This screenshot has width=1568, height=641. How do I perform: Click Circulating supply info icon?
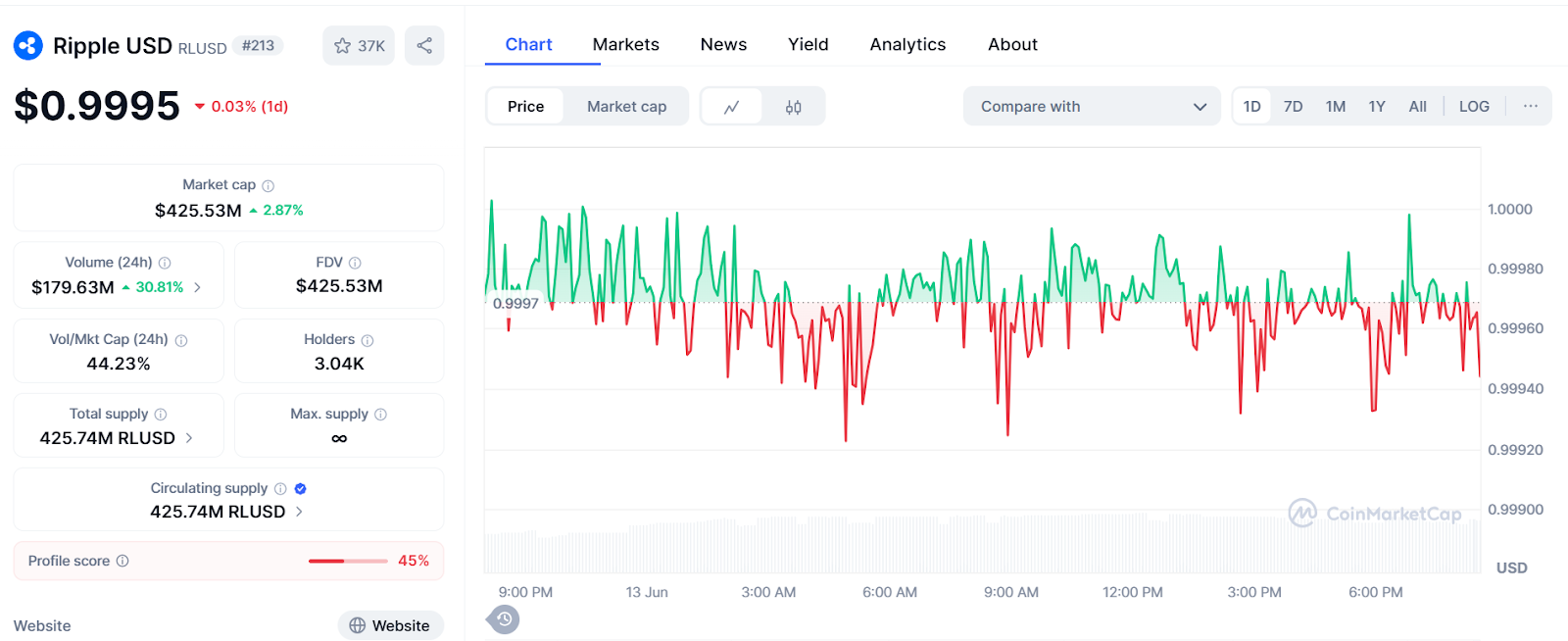(280, 488)
